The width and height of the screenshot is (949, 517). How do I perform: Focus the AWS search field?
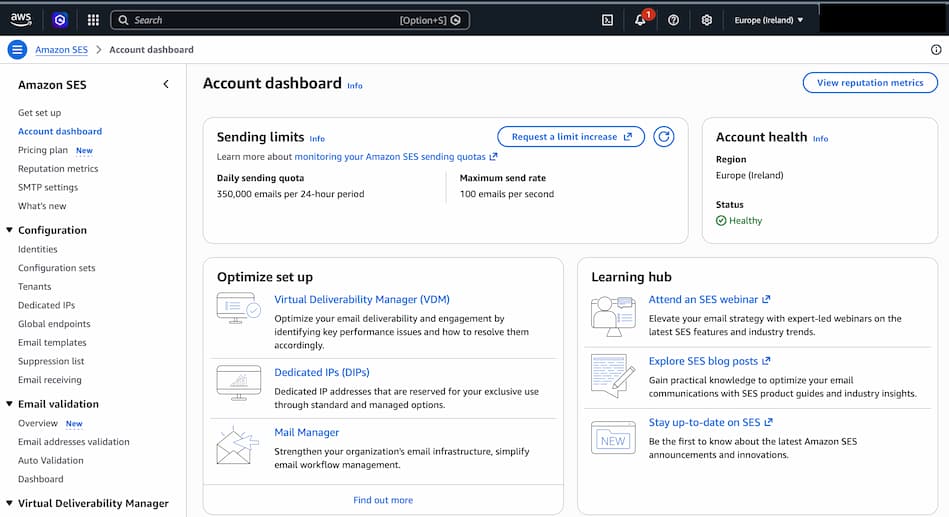[x=290, y=20]
